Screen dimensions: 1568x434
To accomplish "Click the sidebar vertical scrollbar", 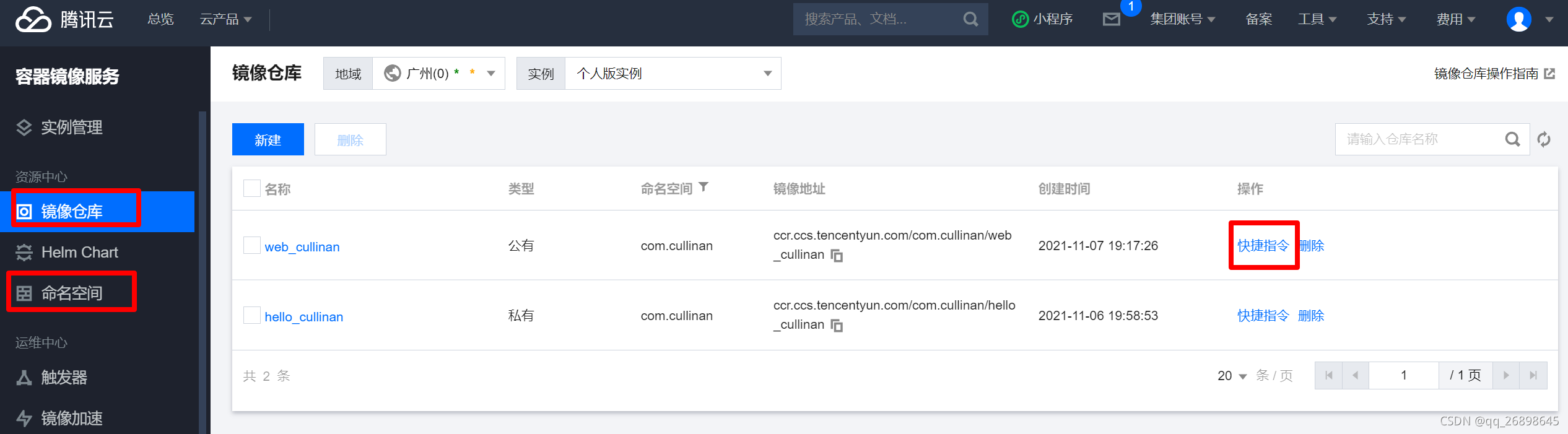I will pyautogui.click(x=202, y=272).
